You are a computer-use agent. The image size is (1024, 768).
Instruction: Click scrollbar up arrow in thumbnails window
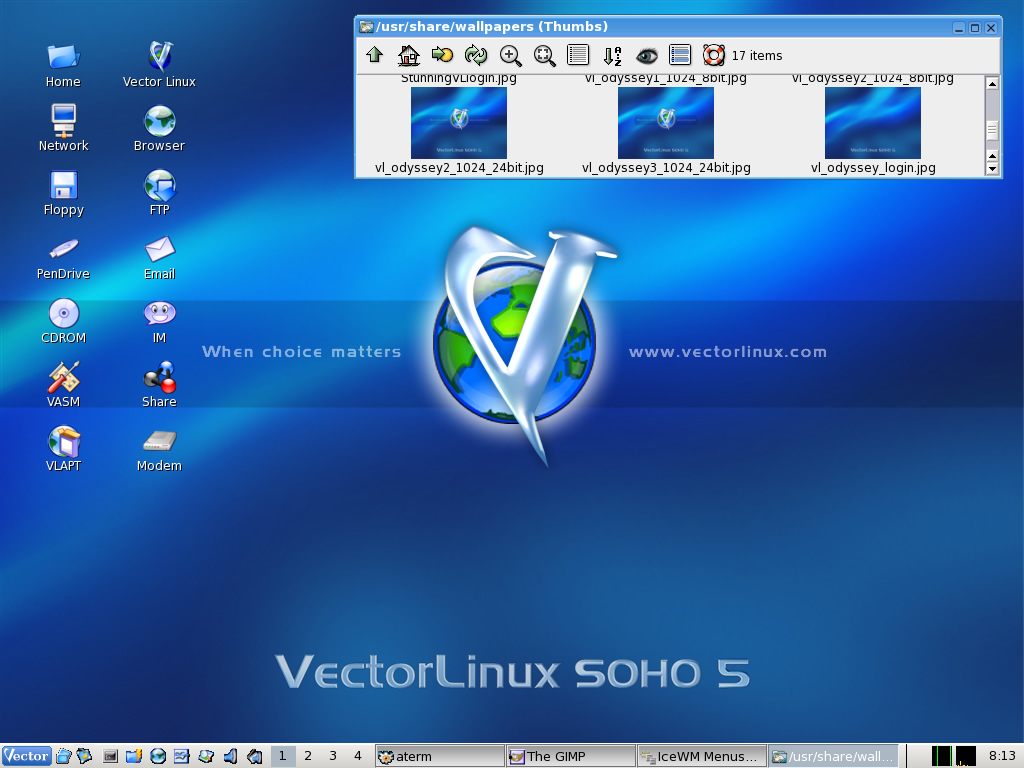(992, 84)
